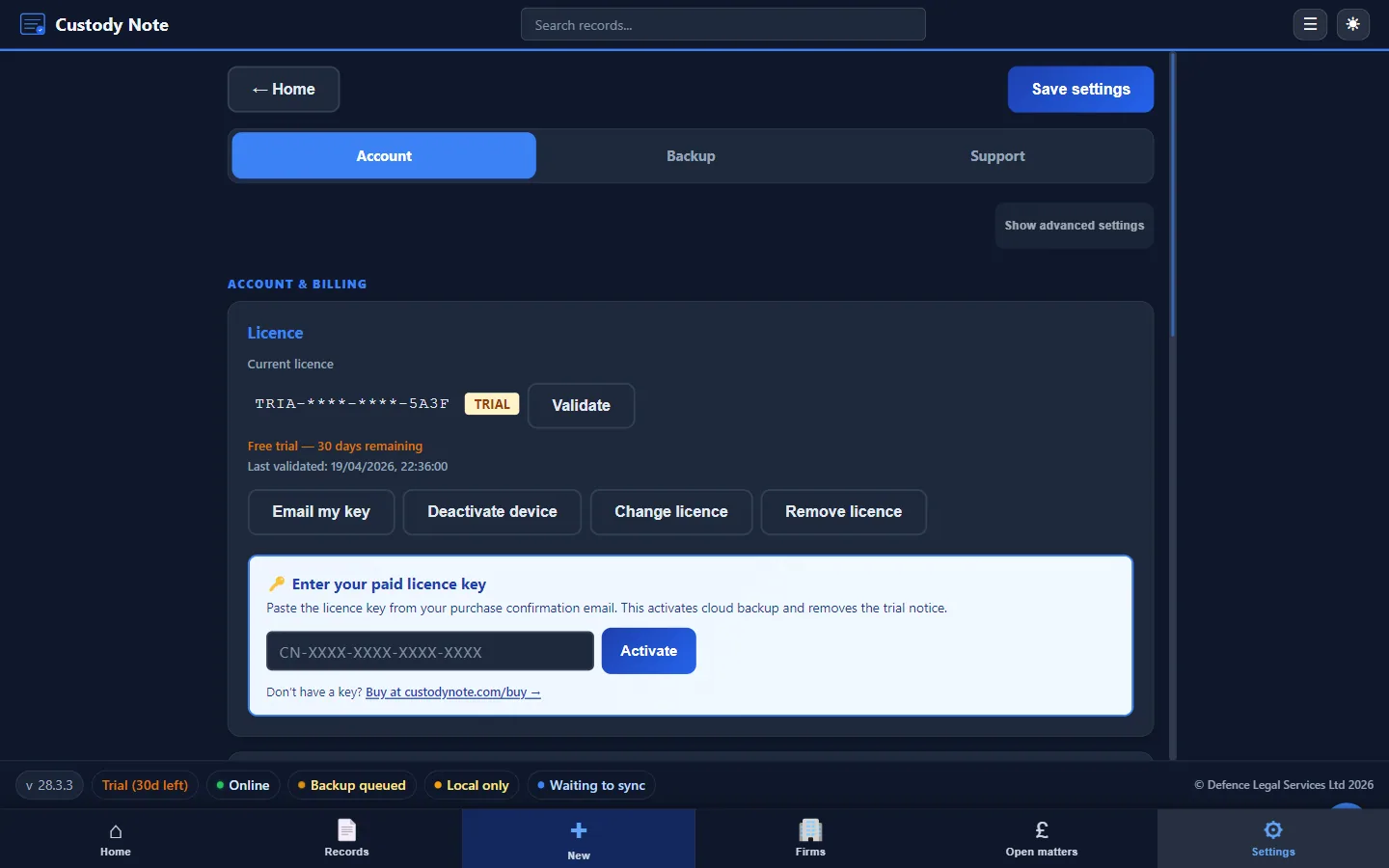Focus the Search records field
This screenshot has height=868, width=1389.
[x=723, y=24]
